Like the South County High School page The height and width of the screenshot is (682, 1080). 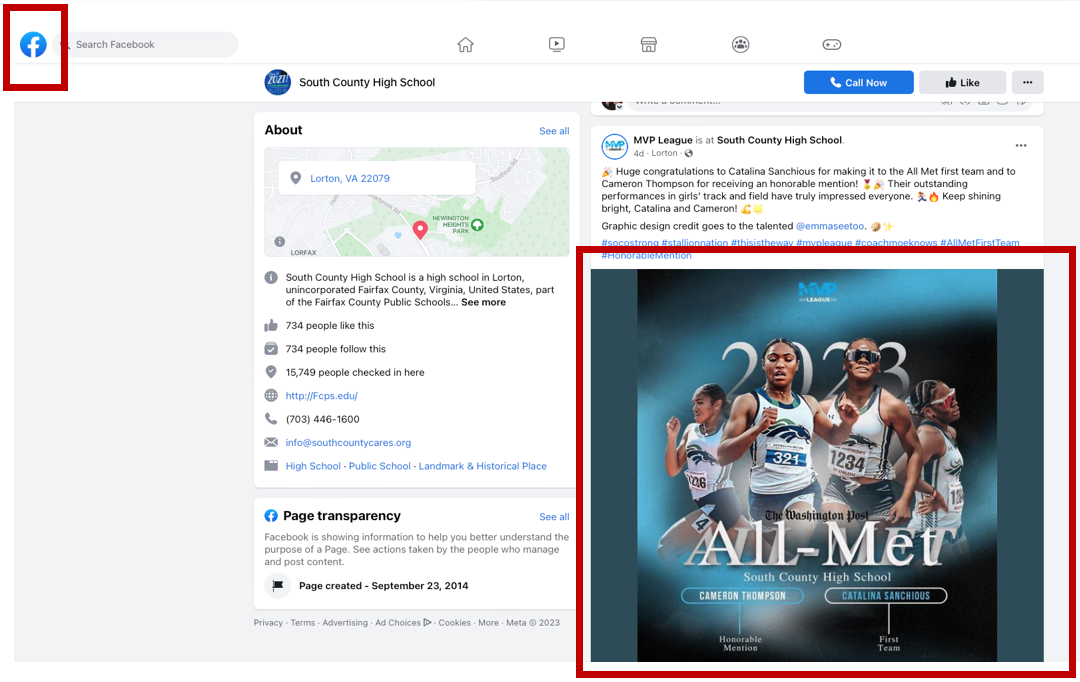[962, 83]
